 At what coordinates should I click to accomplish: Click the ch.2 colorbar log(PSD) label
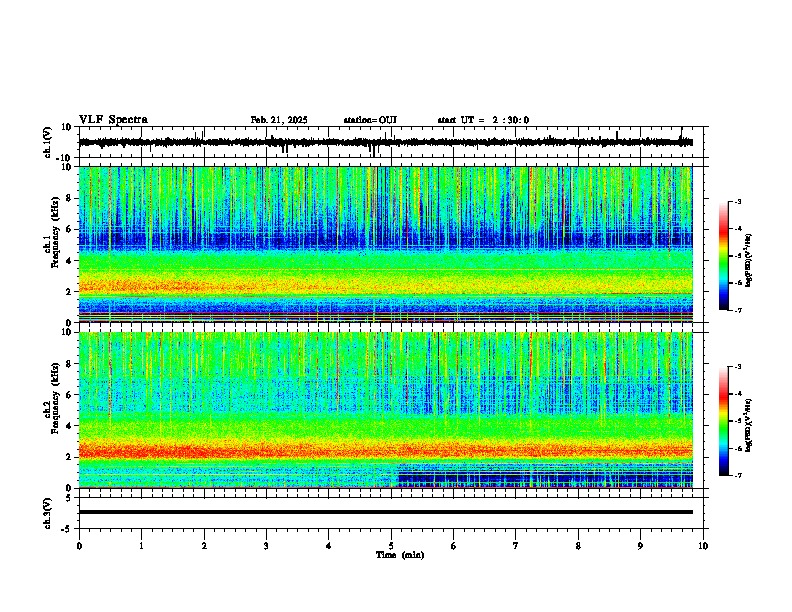[749, 426]
